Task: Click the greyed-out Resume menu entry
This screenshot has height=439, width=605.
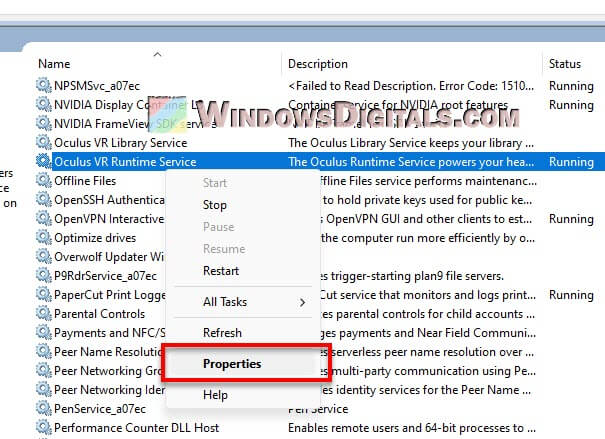Action: click(243, 249)
